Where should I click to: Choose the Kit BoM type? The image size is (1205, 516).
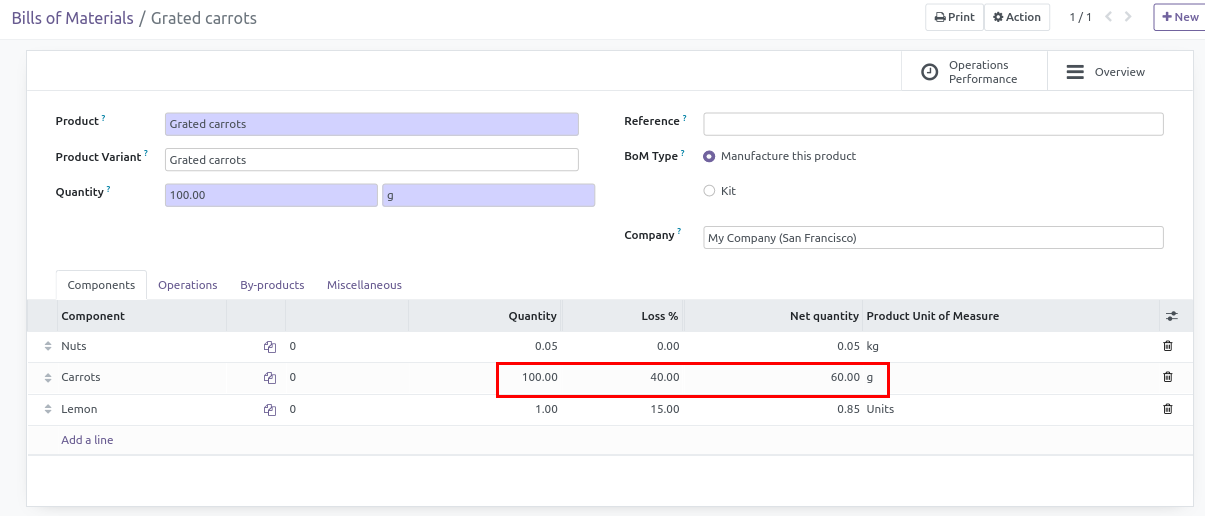710,191
